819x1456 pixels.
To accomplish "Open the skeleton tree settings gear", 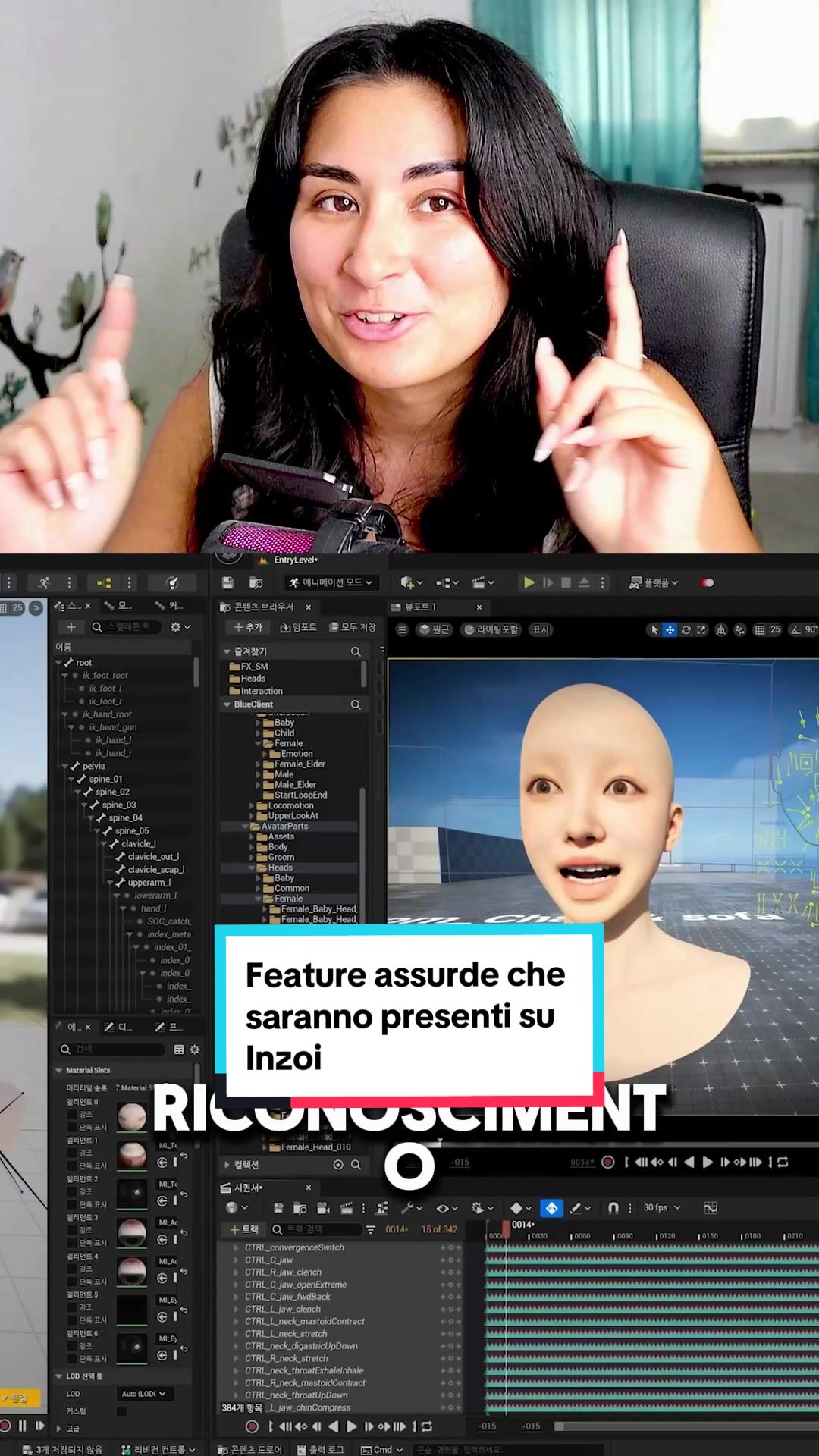I will tap(180, 627).
